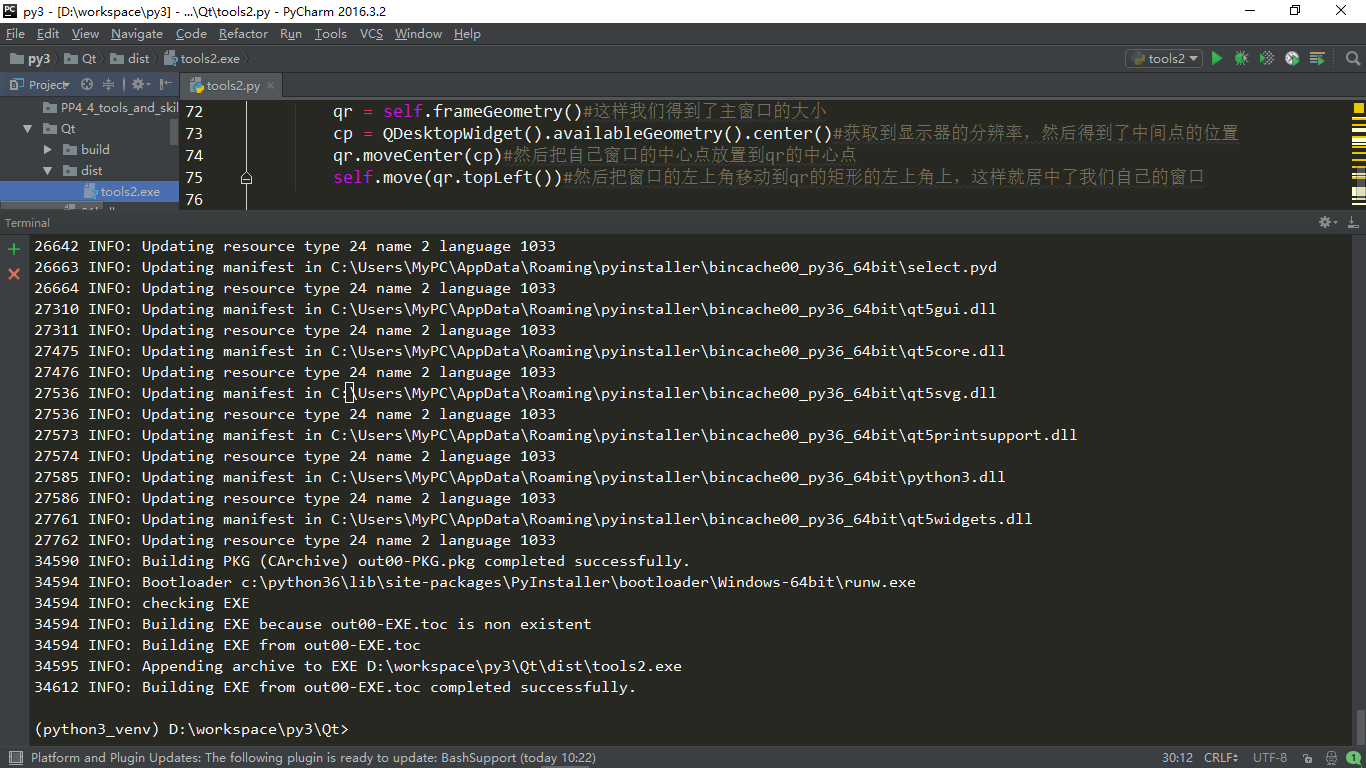This screenshot has width=1366, height=768.
Task: Collapse all in Project panel
Action: click(x=109, y=85)
